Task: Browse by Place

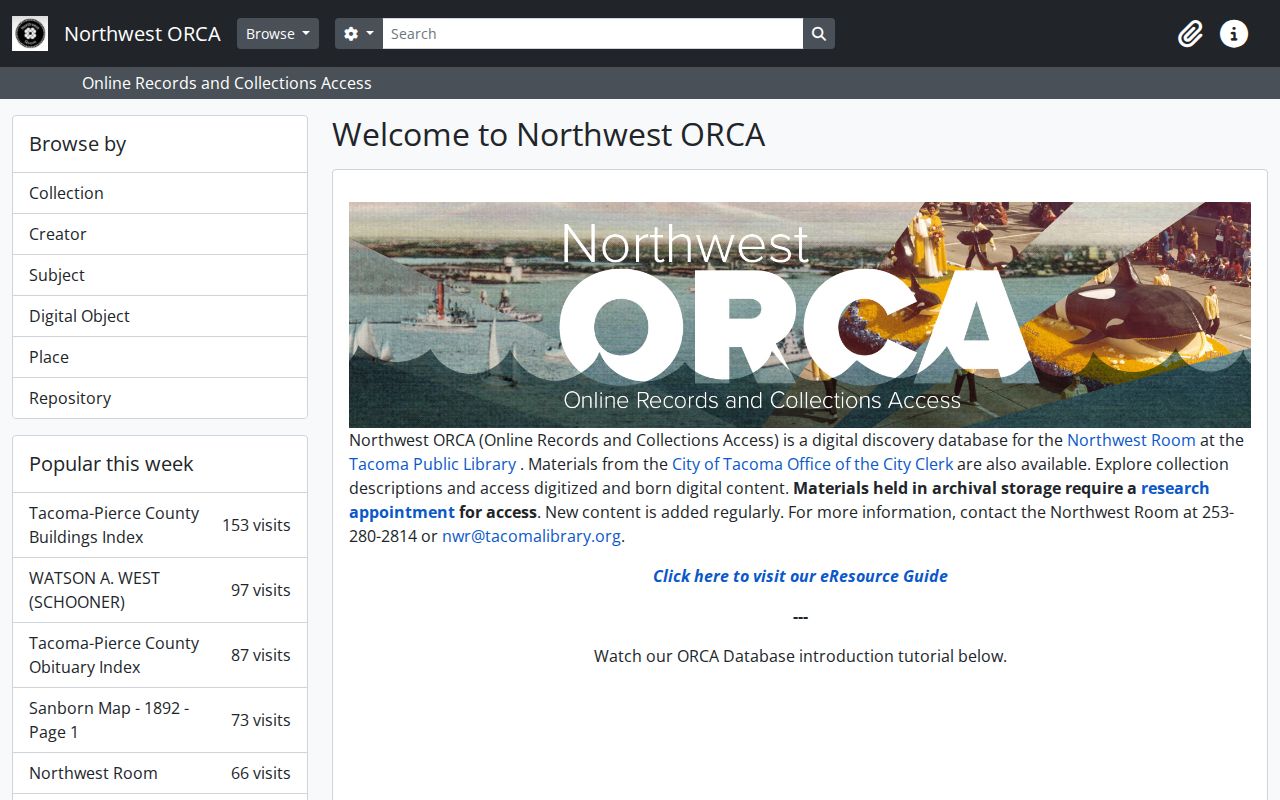Action: pos(160,357)
